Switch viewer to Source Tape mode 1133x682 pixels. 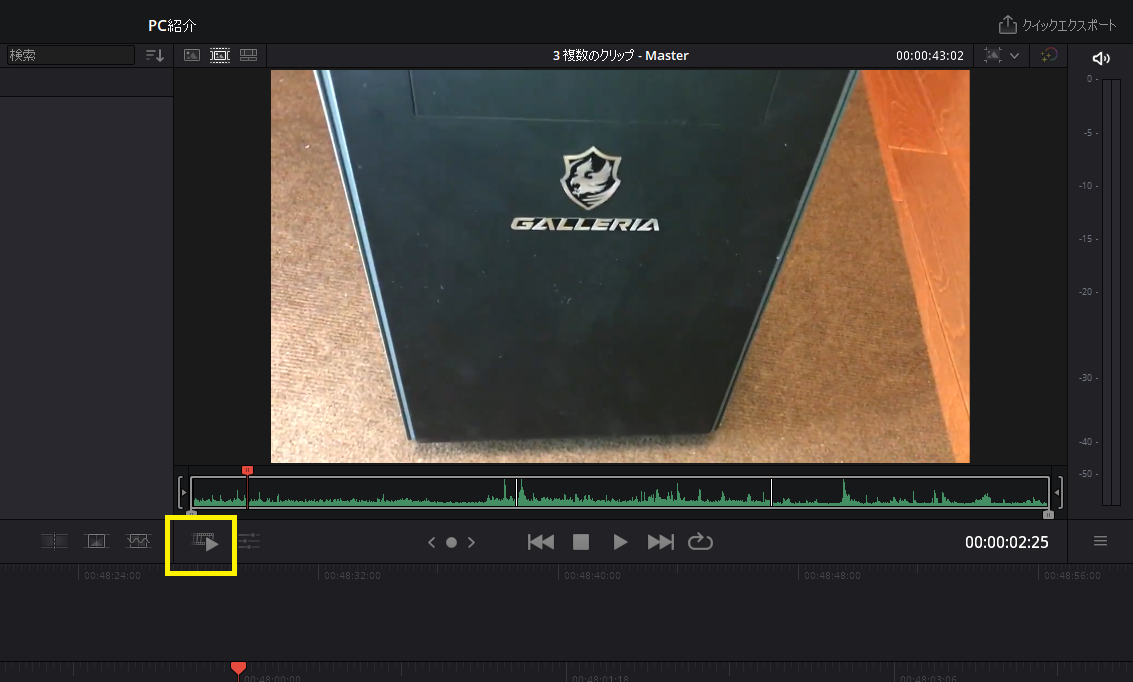tap(220, 55)
